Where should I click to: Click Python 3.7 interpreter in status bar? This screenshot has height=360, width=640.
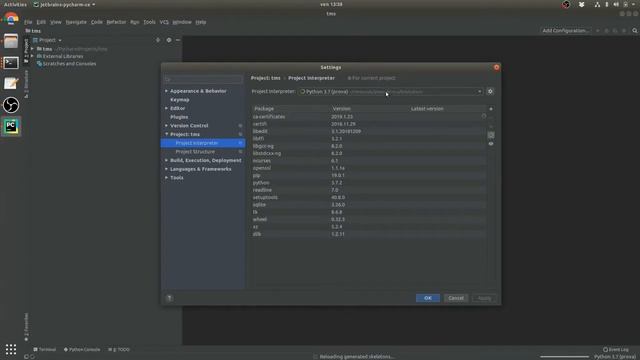pos(615,357)
